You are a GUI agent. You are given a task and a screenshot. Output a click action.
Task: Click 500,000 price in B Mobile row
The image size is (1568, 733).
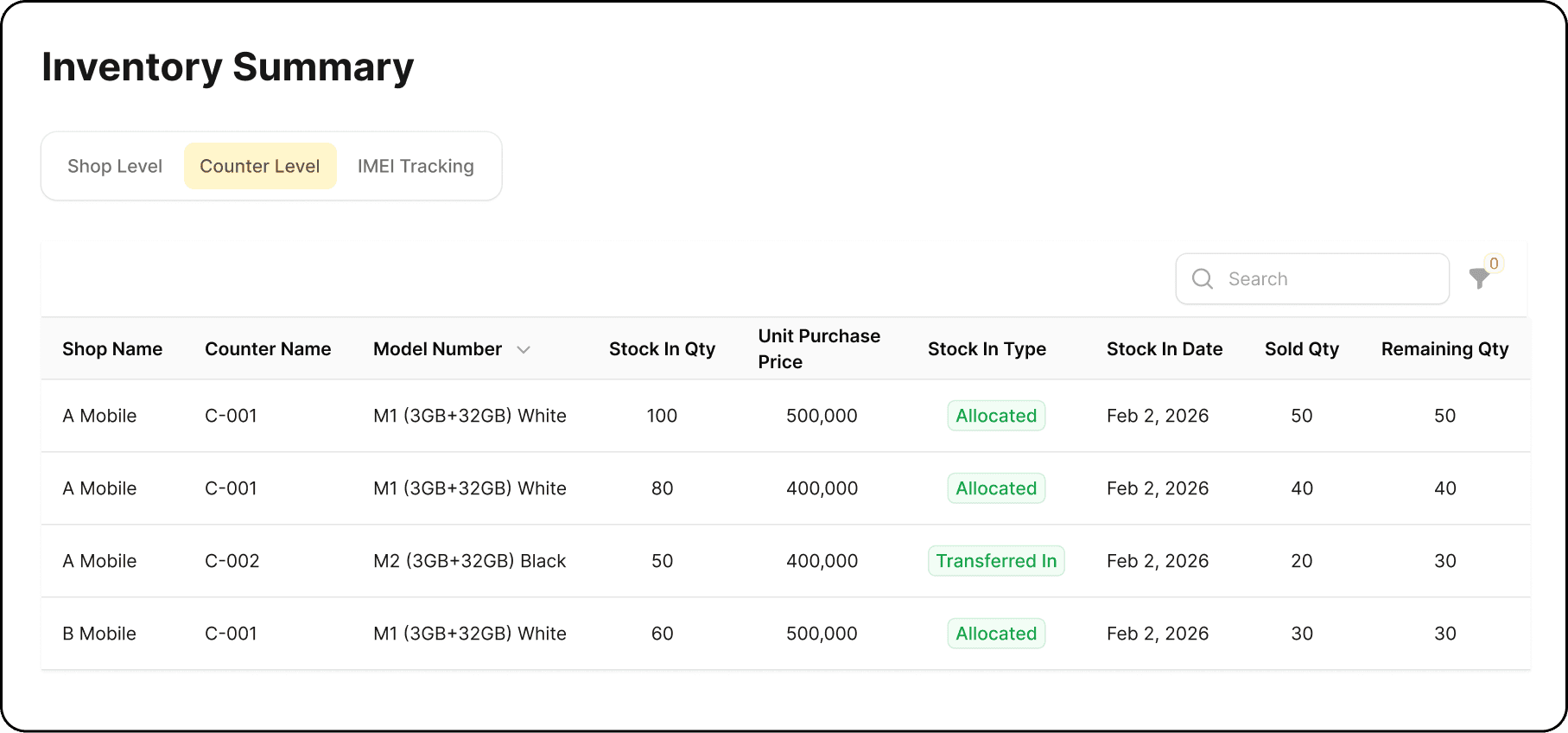[822, 634]
